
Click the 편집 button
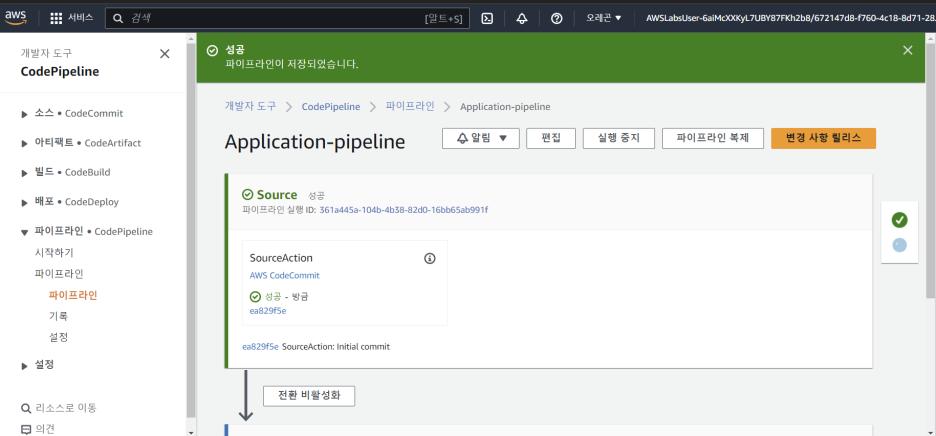tap(551, 138)
